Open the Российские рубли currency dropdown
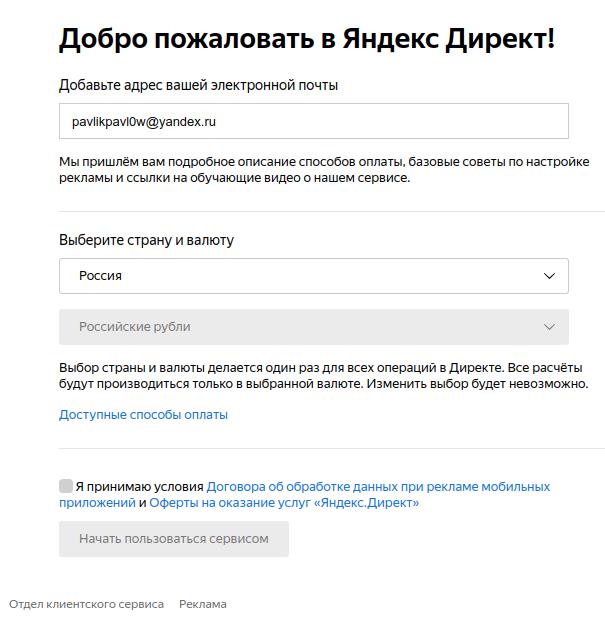605x643 pixels. pos(314,327)
